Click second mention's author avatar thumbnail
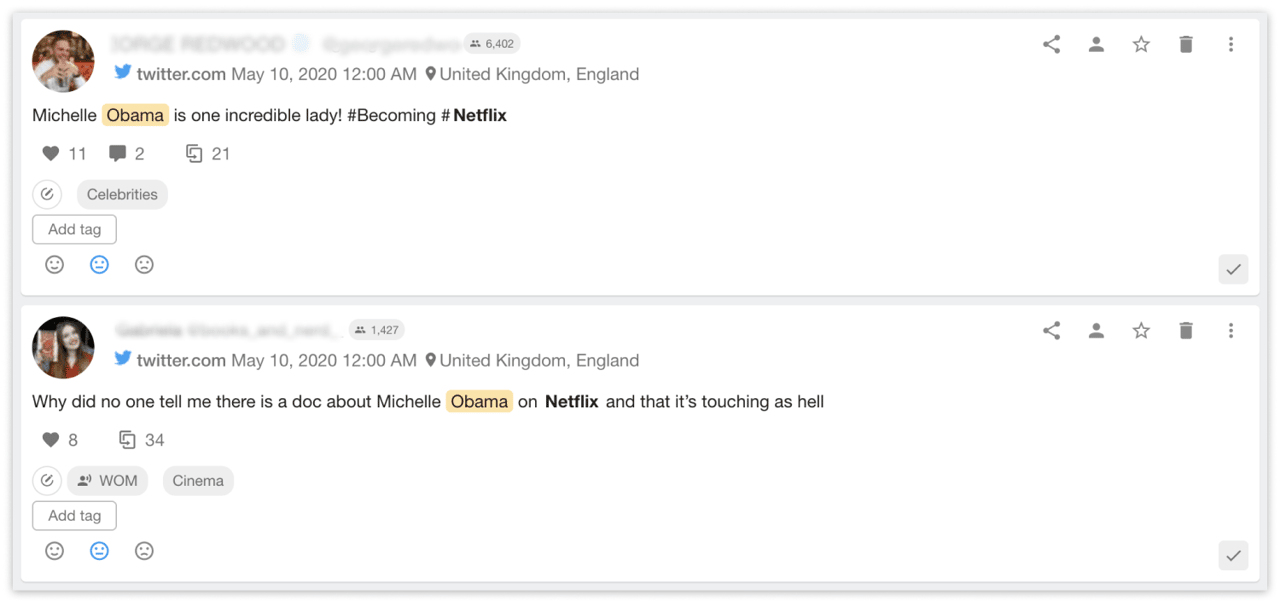This screenshot has height=606, width=1280. tap(63, 347)
